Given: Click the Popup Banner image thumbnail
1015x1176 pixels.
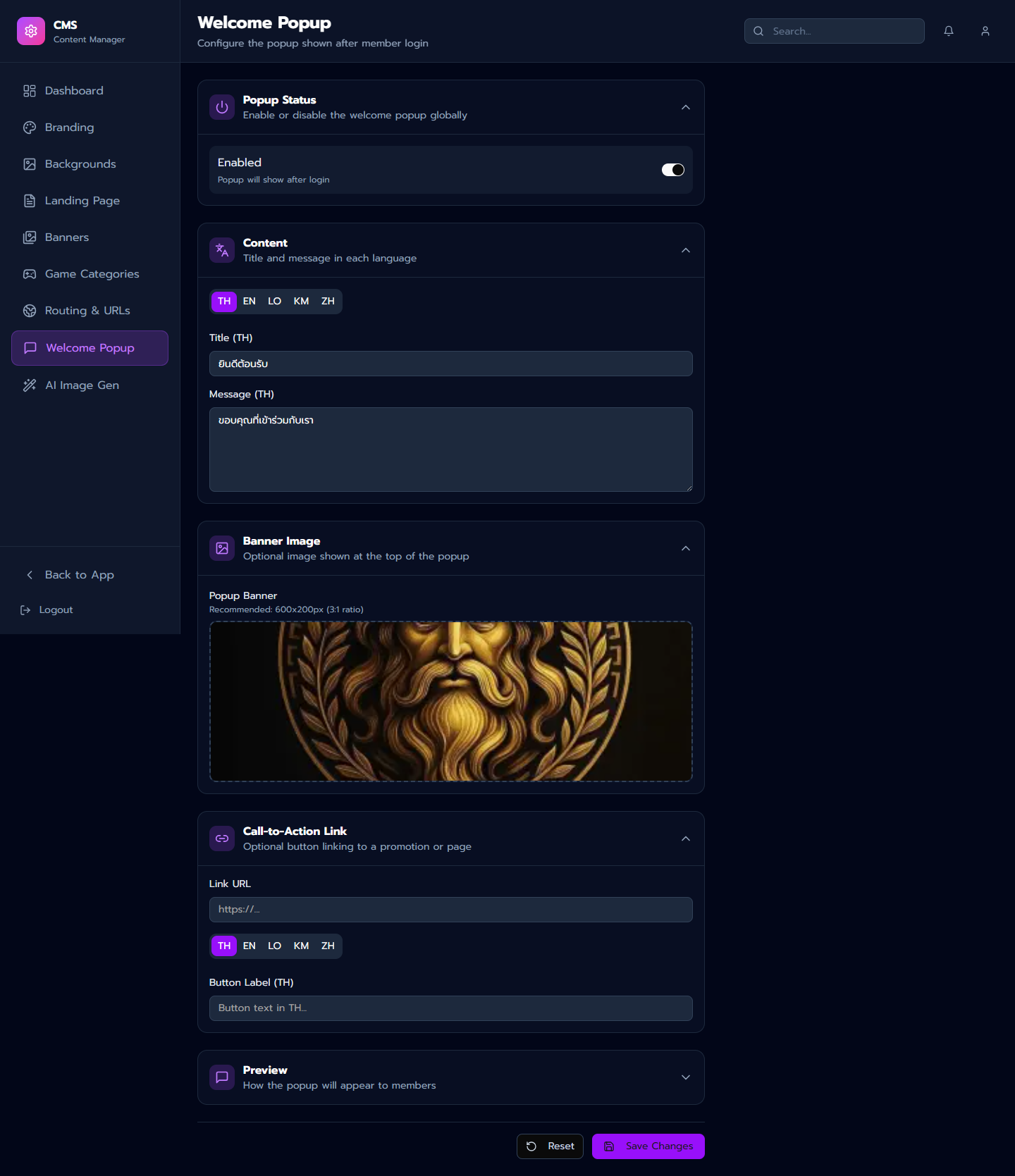Looking at the screenshot, I should 451,702.
